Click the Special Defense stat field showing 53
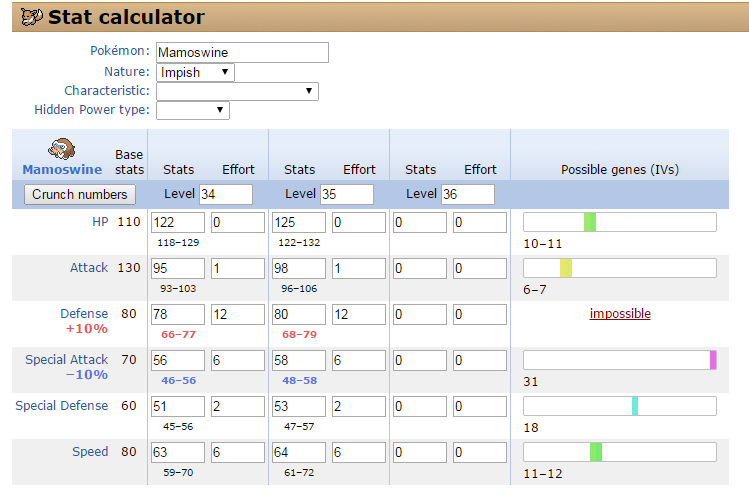Image resolution: width=749 pixels, height=500 pixels. (299, 406)
